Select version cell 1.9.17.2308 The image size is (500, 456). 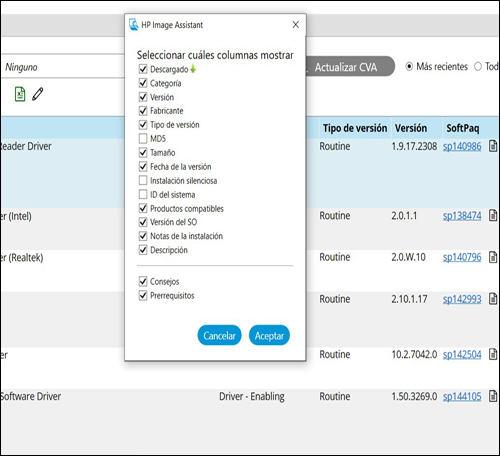click(x=414, y=146)
